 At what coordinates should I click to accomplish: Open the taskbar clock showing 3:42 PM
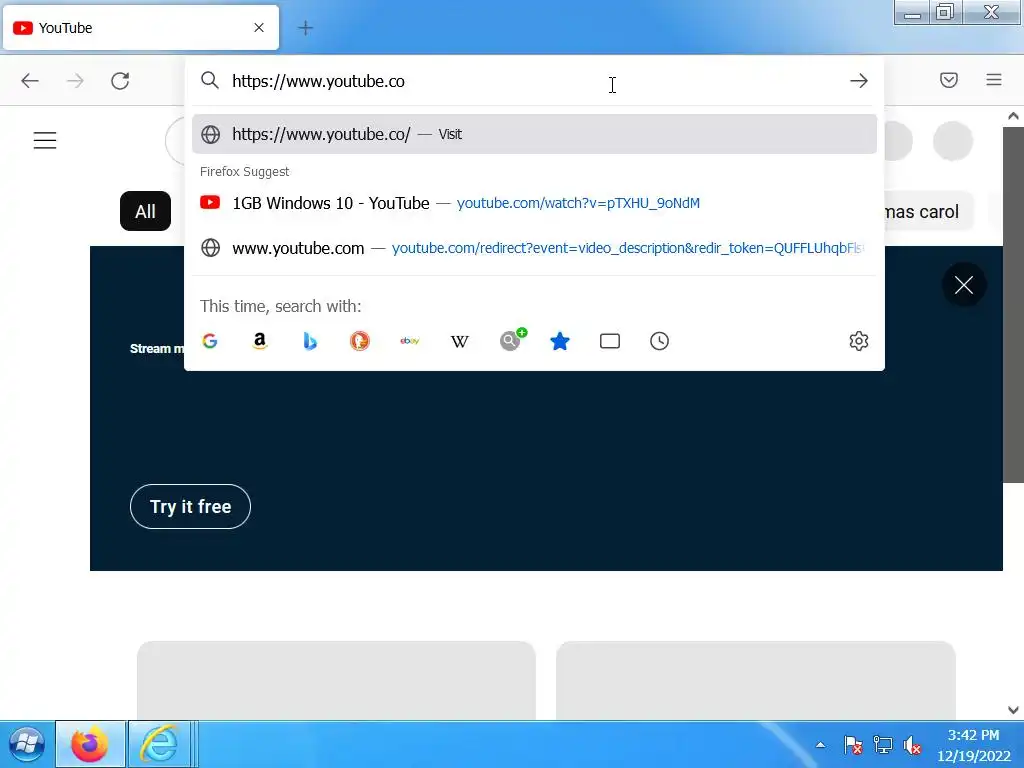973,745
